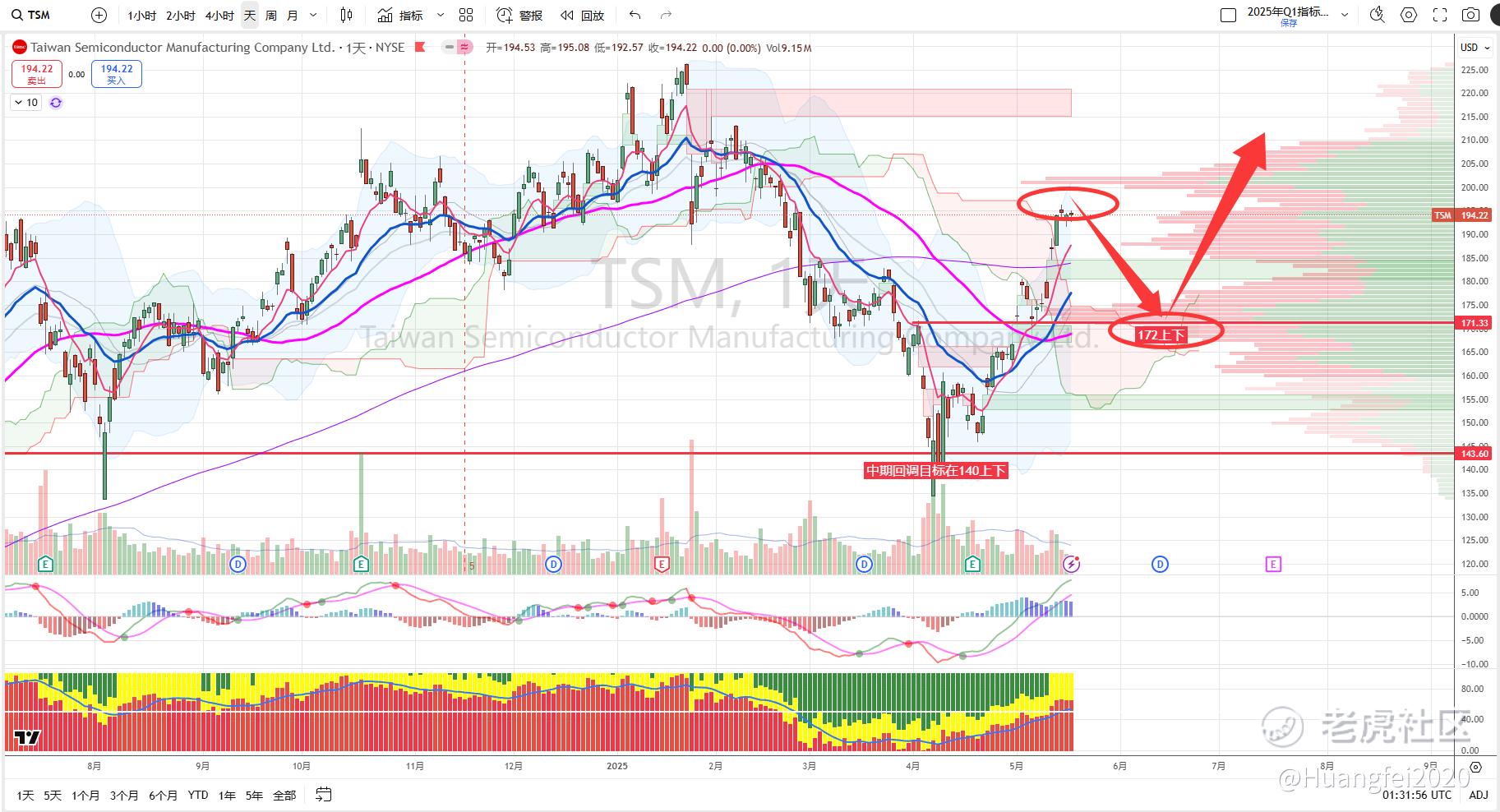
Task: Click the red flag beside NYSE
Action: 419,48
